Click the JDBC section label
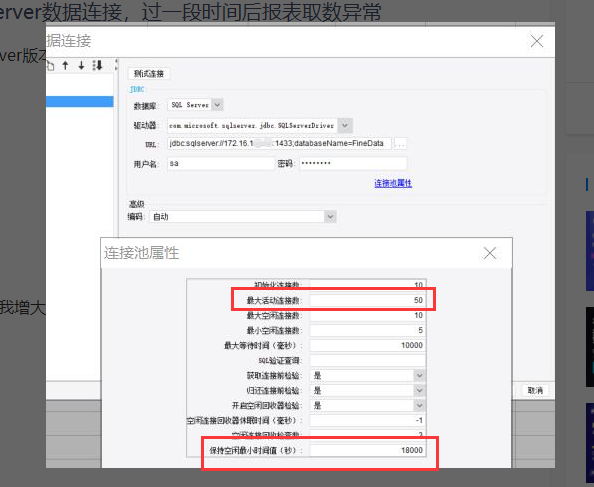This screenshot has width=594, height=487. tap(137, 89)
